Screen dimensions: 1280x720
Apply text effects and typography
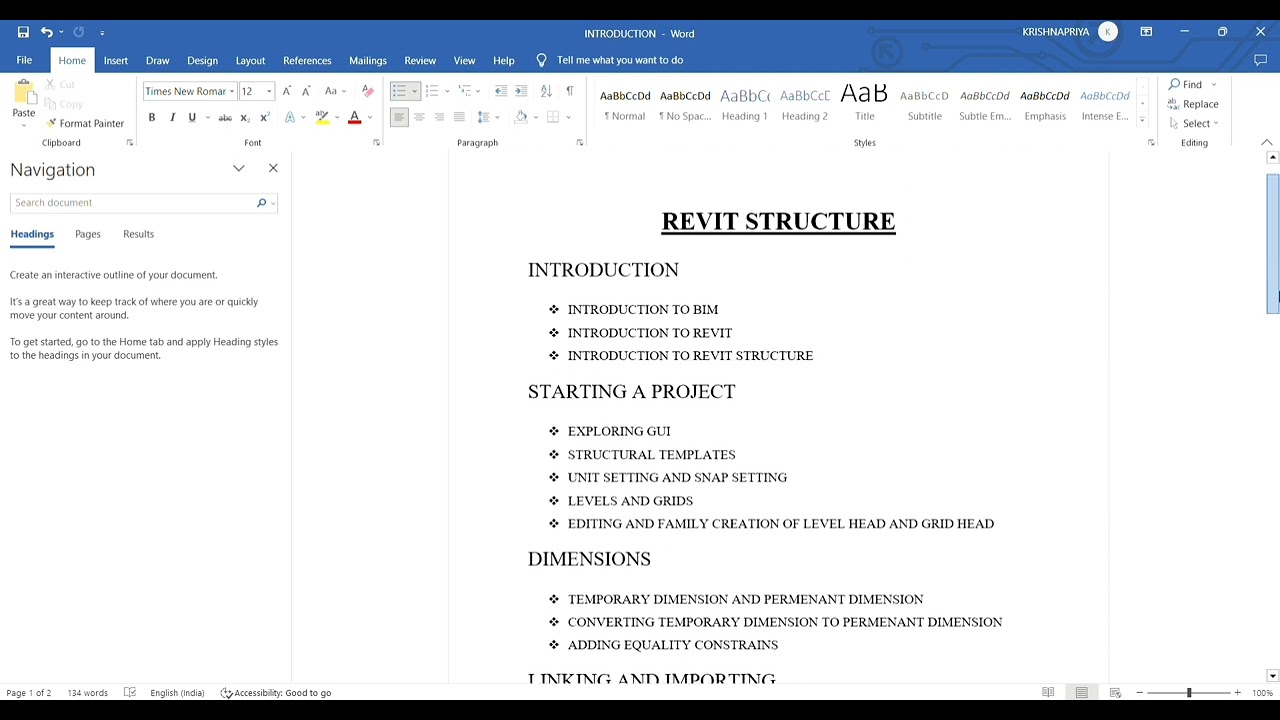point(290,117)
